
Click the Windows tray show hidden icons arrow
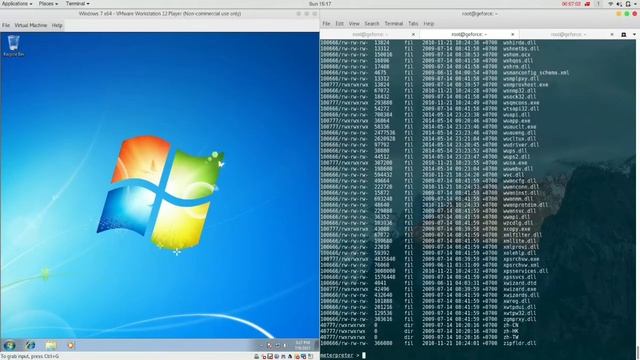(261, 345)
